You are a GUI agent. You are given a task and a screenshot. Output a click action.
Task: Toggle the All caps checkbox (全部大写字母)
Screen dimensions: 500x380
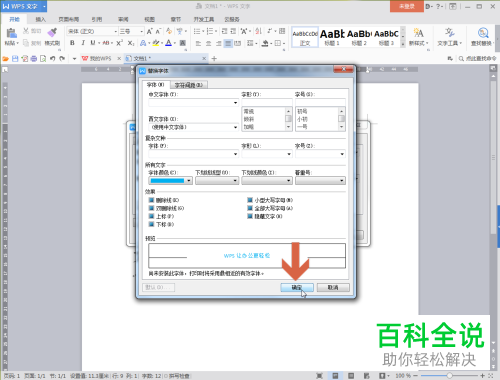[x=250, y=208]
